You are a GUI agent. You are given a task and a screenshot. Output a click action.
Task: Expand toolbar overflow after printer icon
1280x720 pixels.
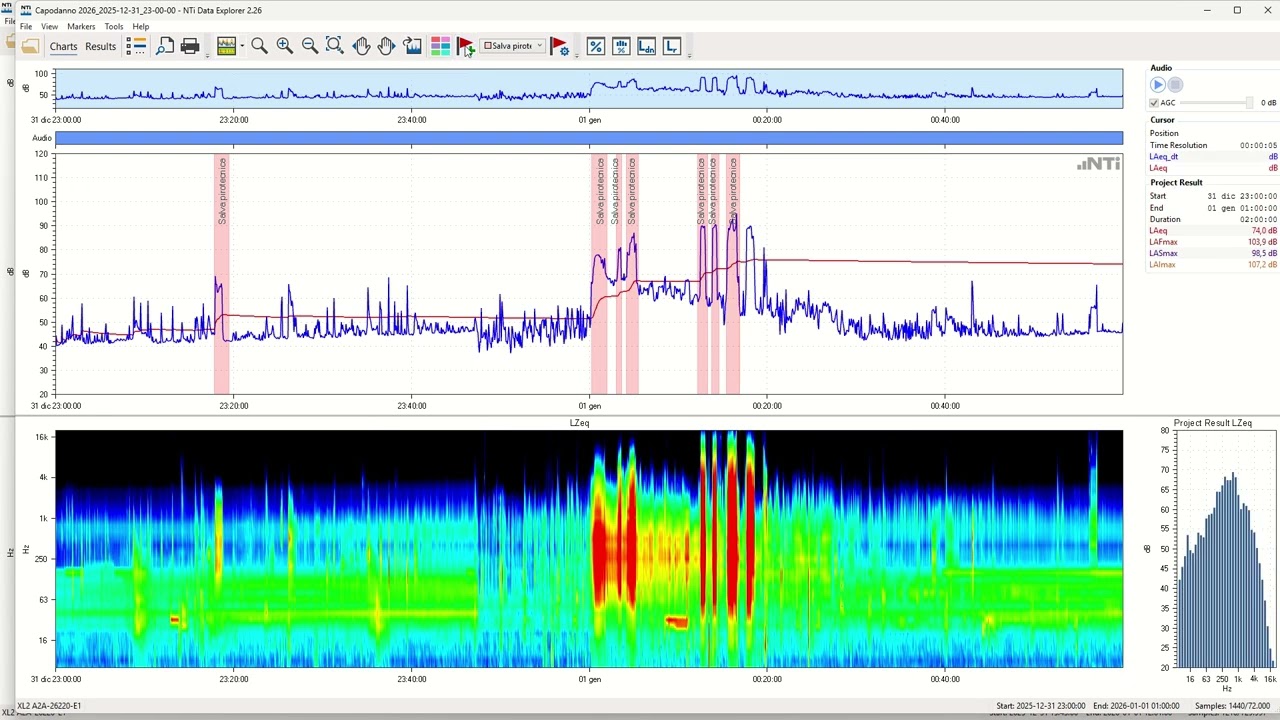click(x=207, y=54)
